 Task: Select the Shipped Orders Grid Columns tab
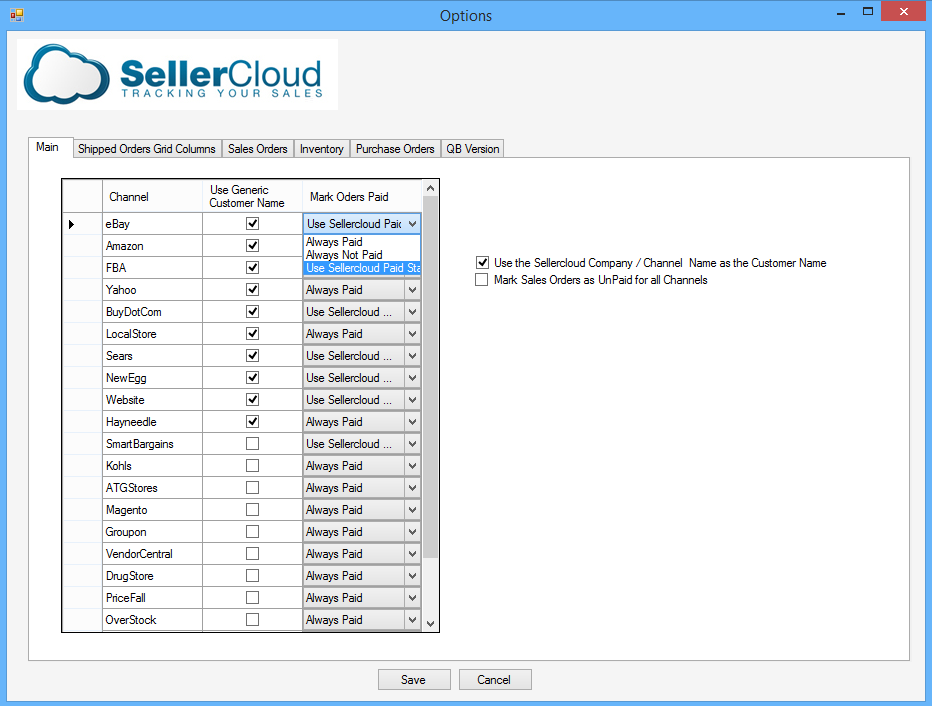[x=146, y=147]
